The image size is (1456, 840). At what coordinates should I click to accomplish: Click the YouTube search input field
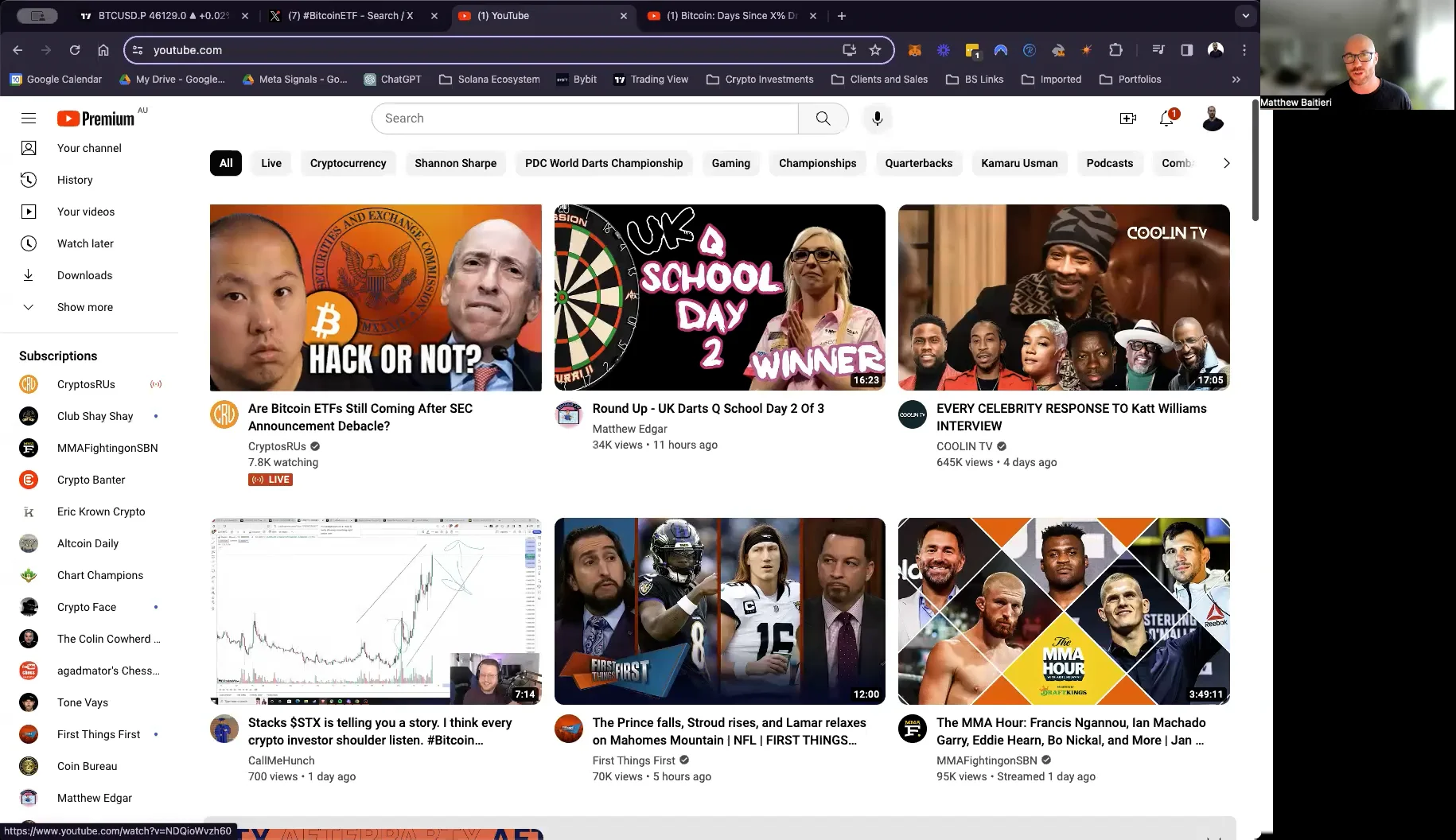coord(585,119)
